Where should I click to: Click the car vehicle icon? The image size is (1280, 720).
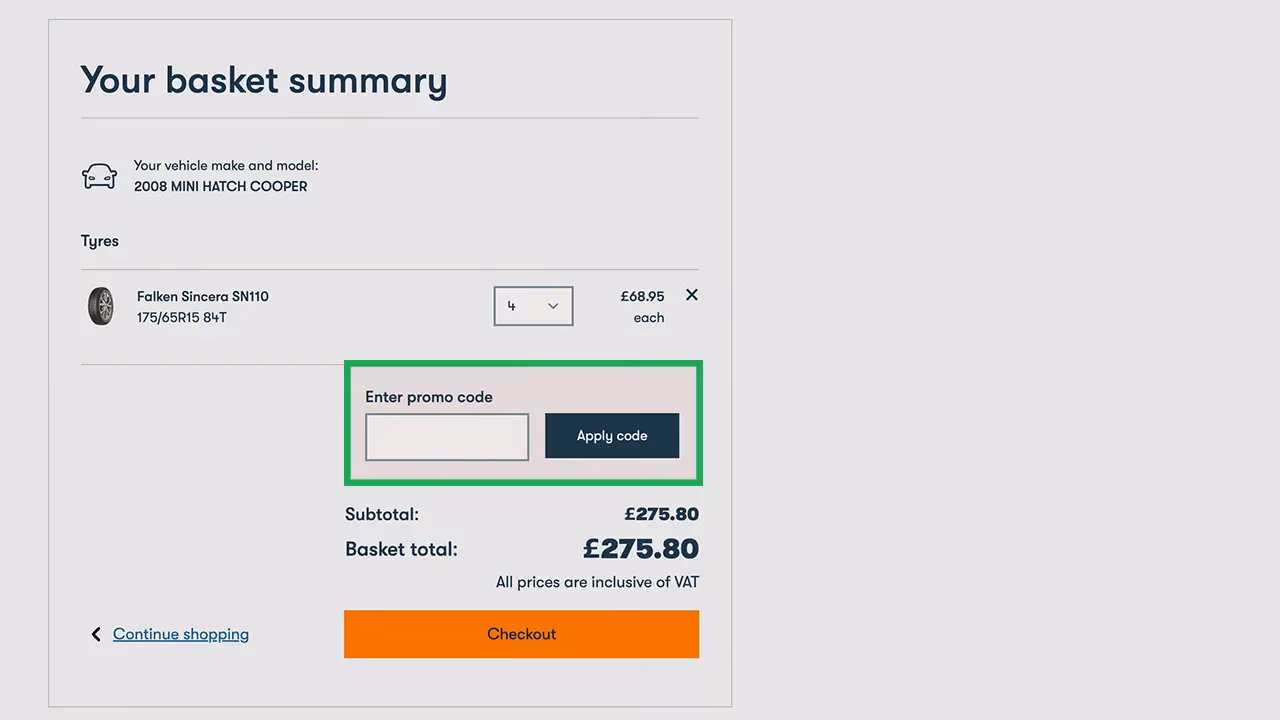coord(99,175)
